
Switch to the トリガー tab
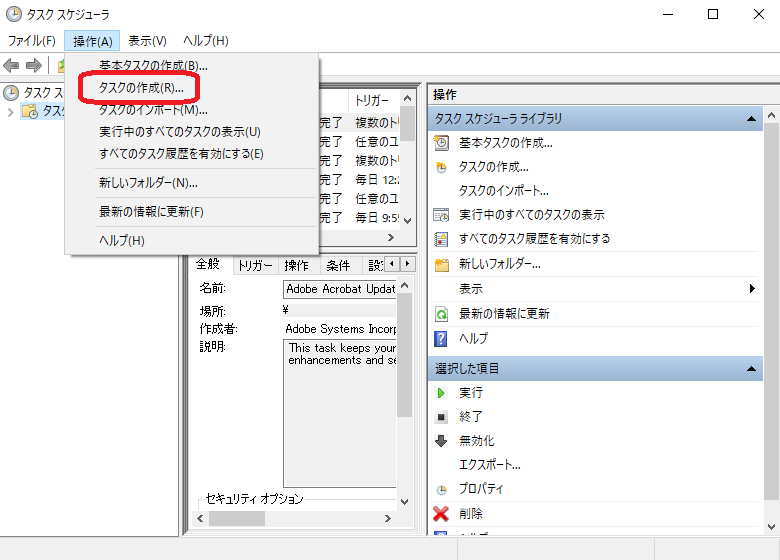click(255, 265)
